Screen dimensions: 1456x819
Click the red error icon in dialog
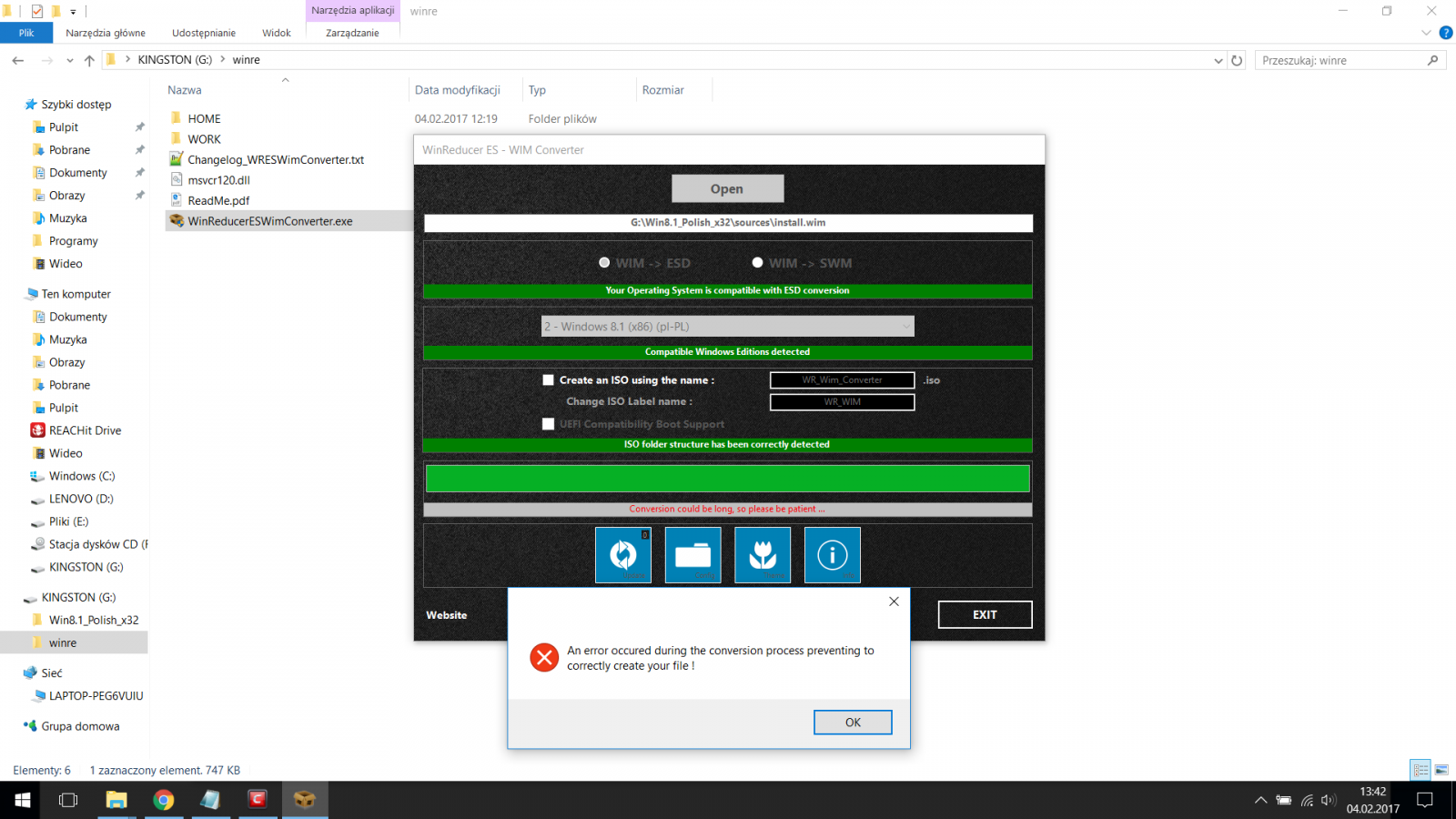pos(544,657)
